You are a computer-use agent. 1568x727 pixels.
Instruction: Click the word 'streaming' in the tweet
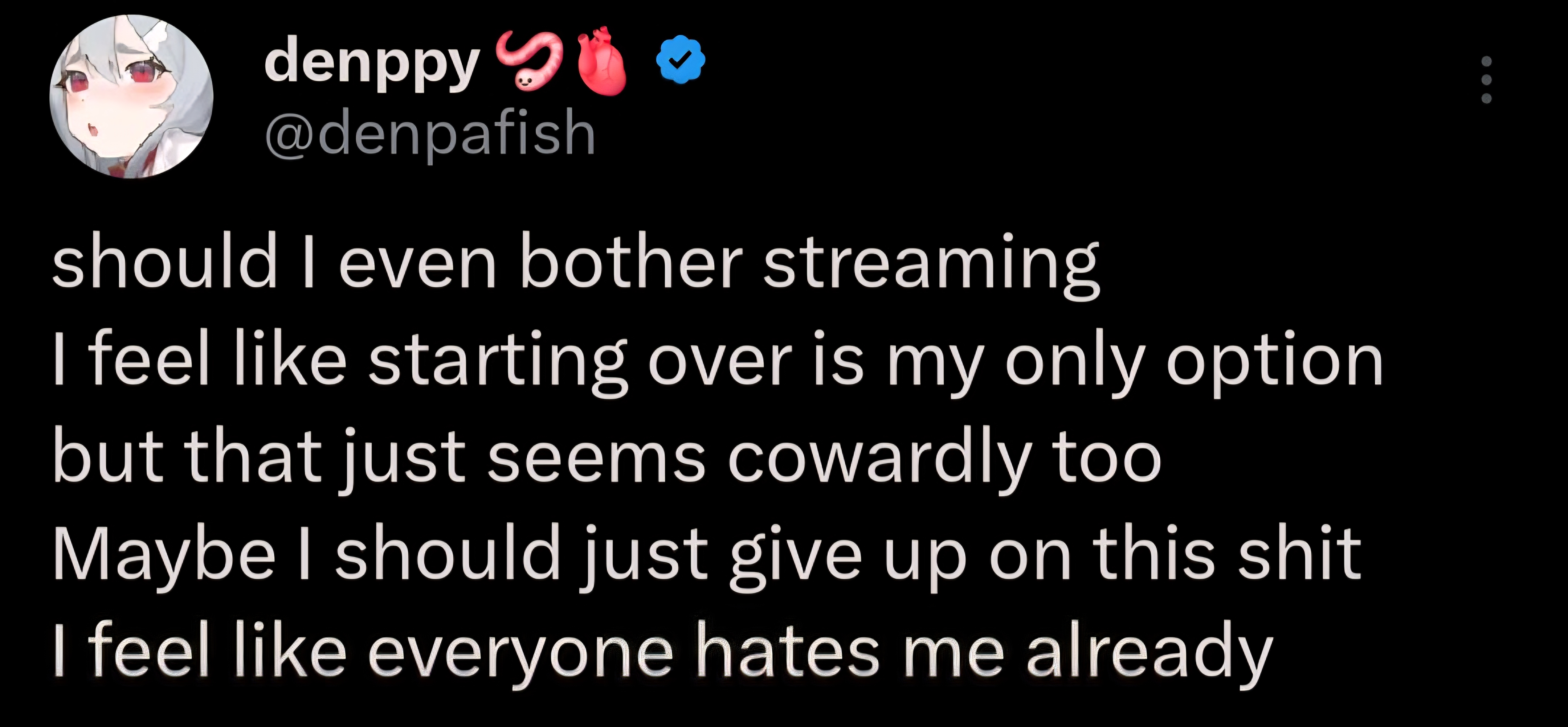(931, 265)
